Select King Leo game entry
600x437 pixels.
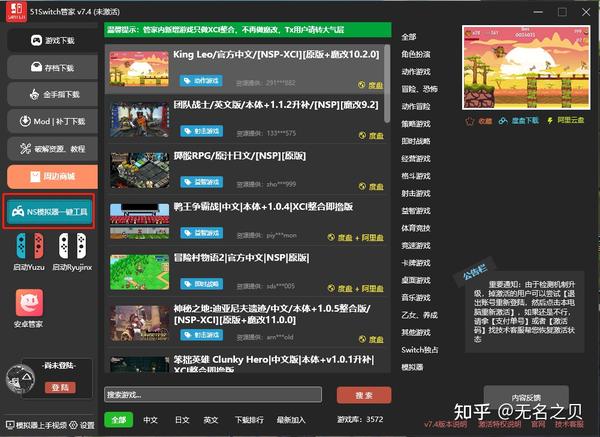pos(245,69)
